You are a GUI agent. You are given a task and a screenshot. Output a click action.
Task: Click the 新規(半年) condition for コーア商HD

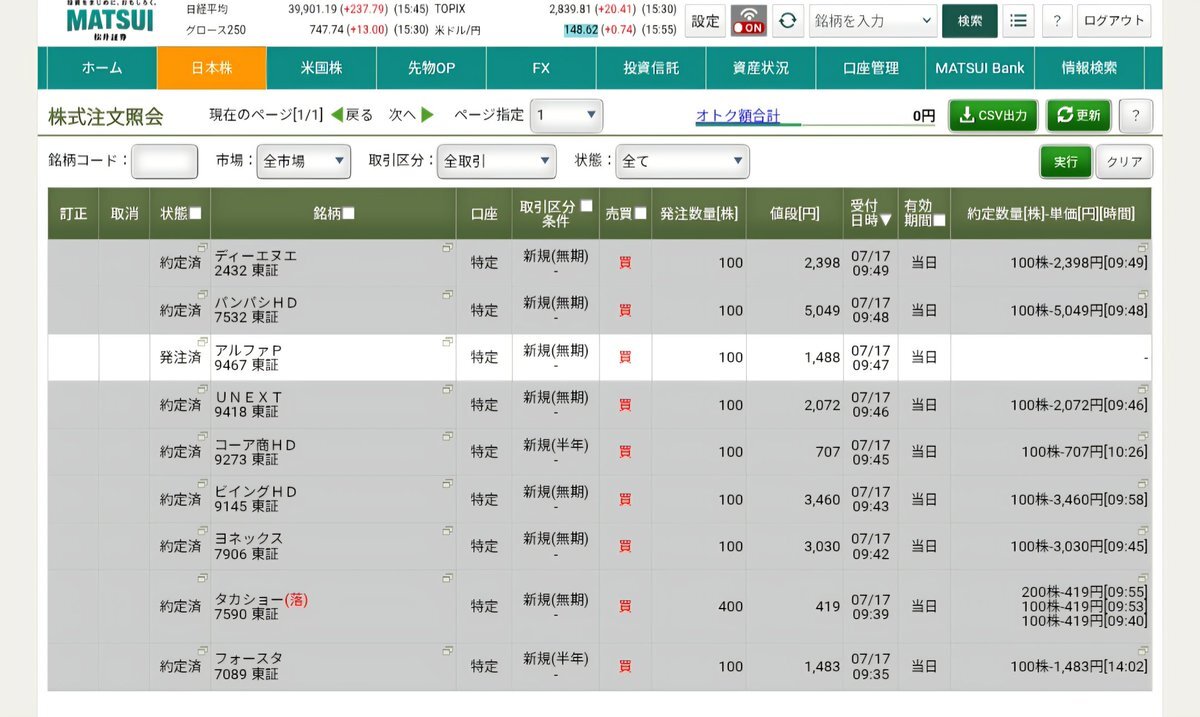(x=556, y=444)
